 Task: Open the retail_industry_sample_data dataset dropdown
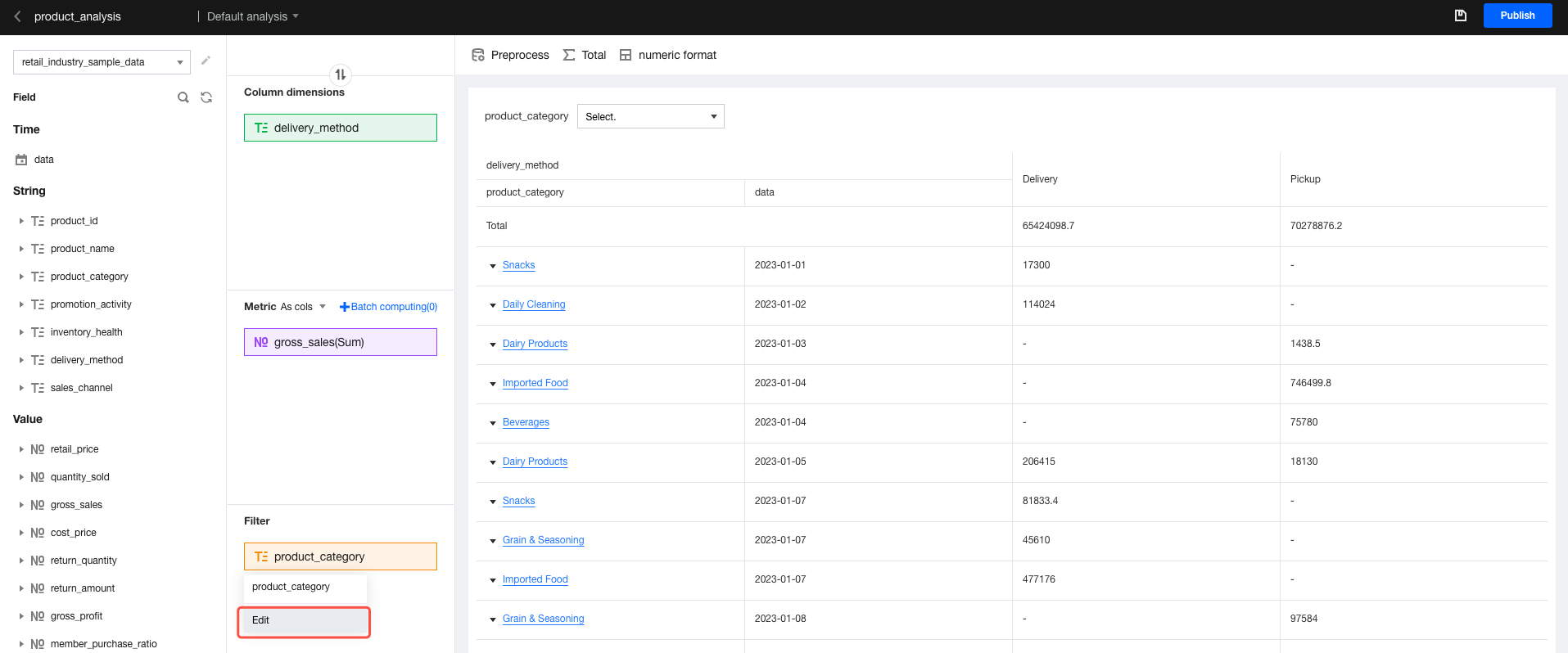pos(102,62)
